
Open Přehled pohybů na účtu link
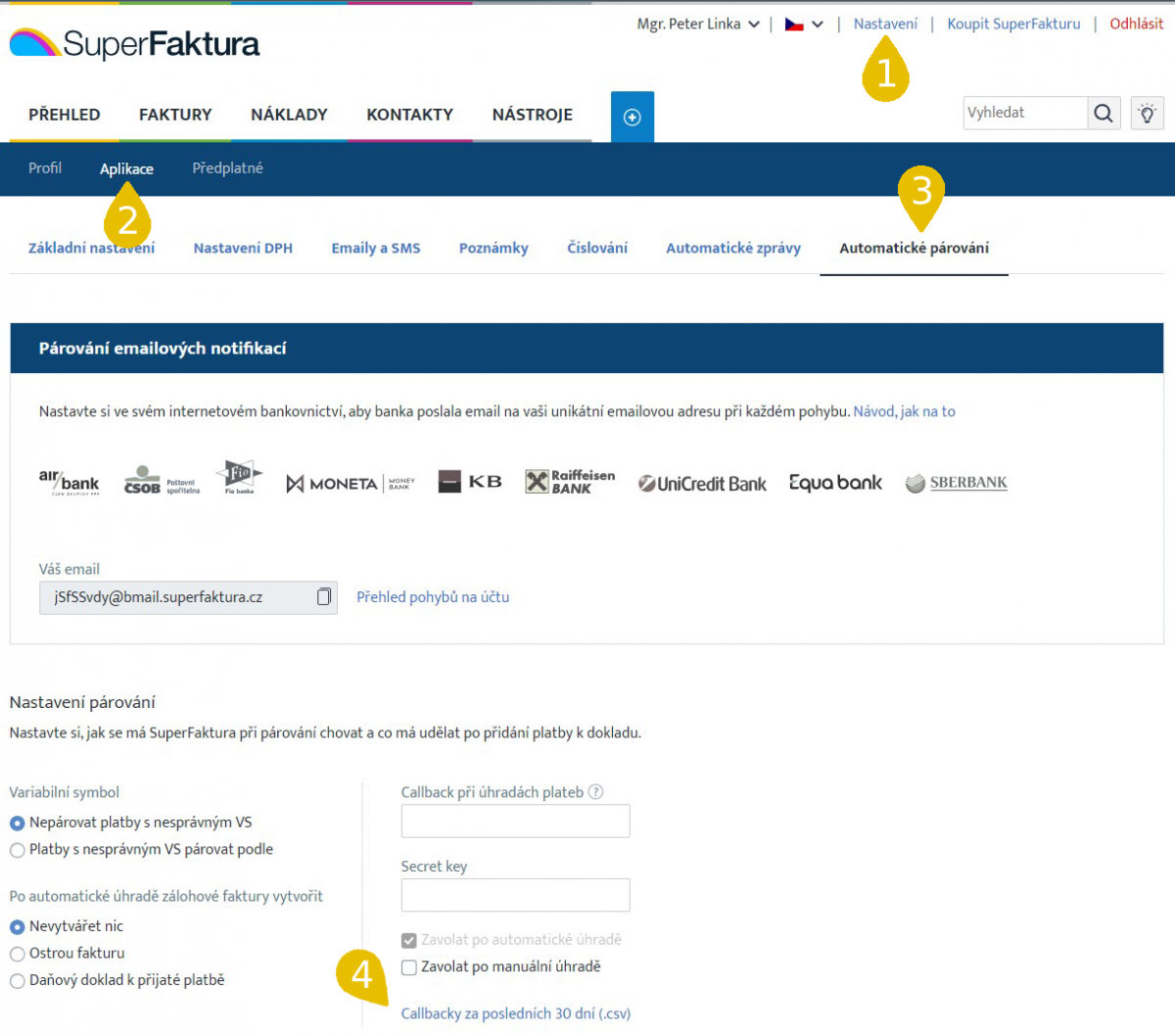click(433, 597)
